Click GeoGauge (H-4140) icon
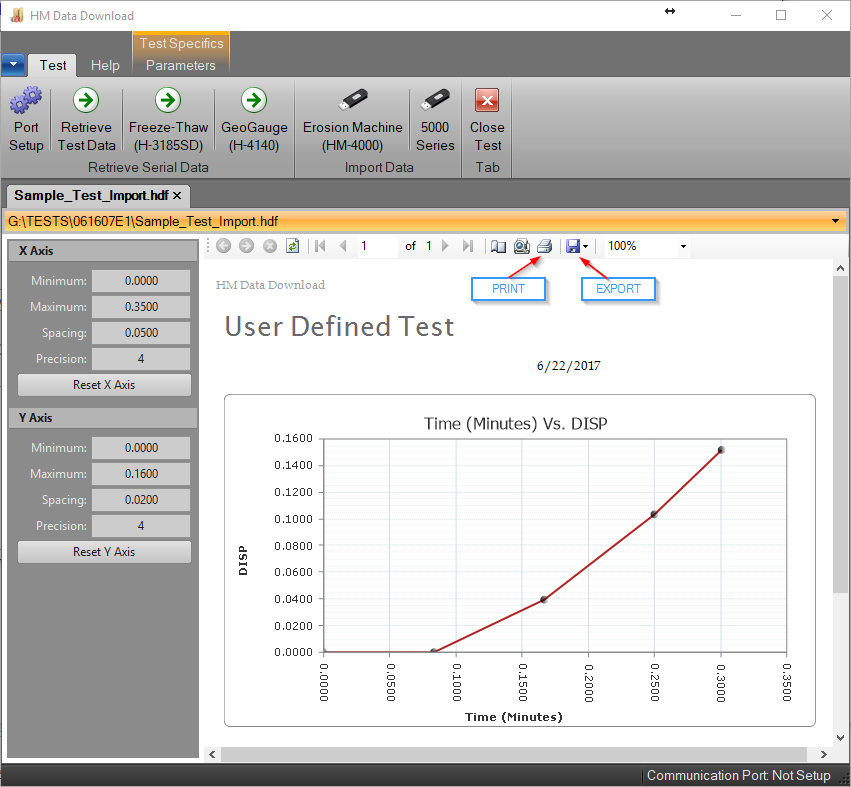This screenshot has width=851, height=787. point(254,101)
